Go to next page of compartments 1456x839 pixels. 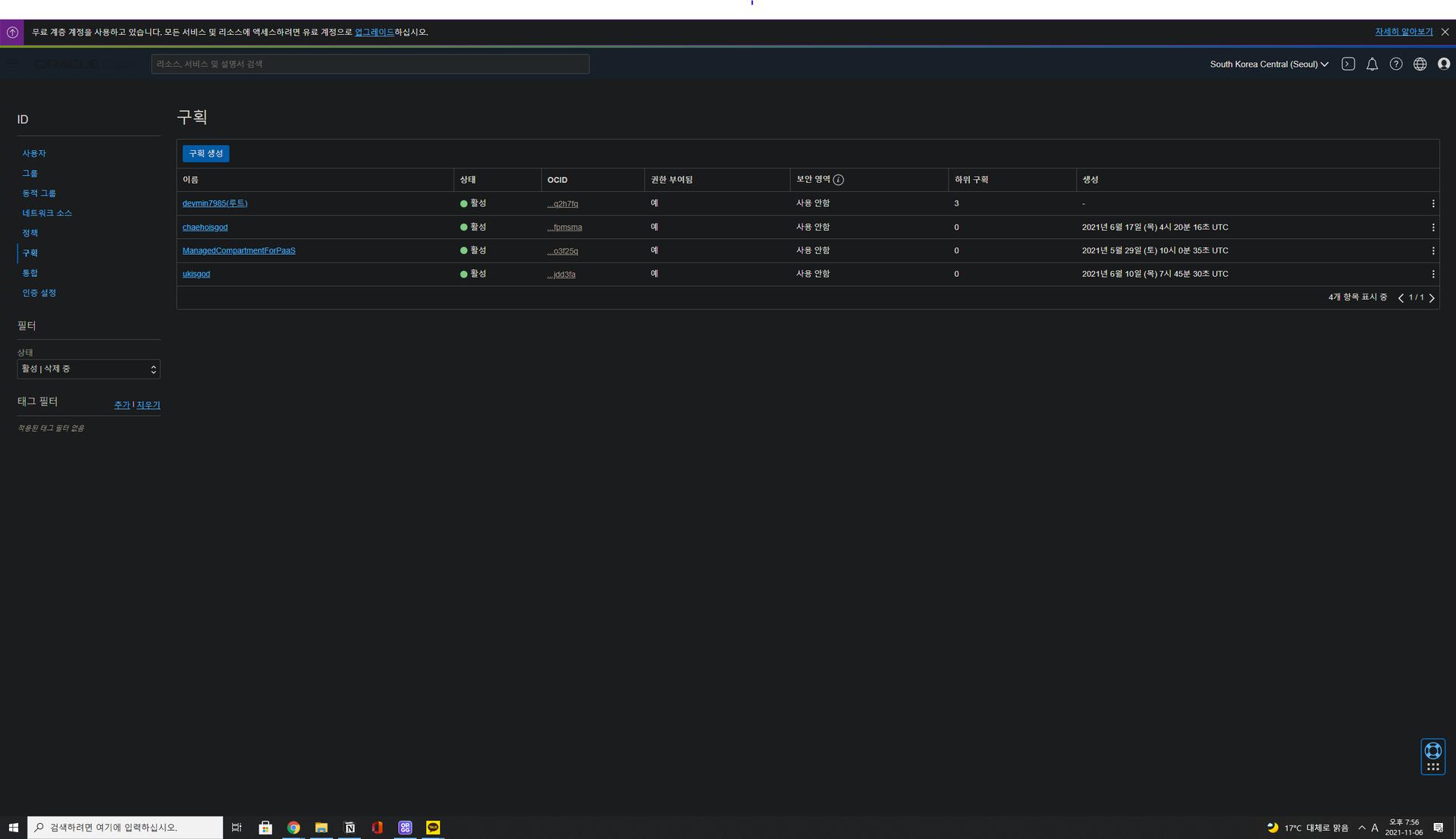(1432, 298)
